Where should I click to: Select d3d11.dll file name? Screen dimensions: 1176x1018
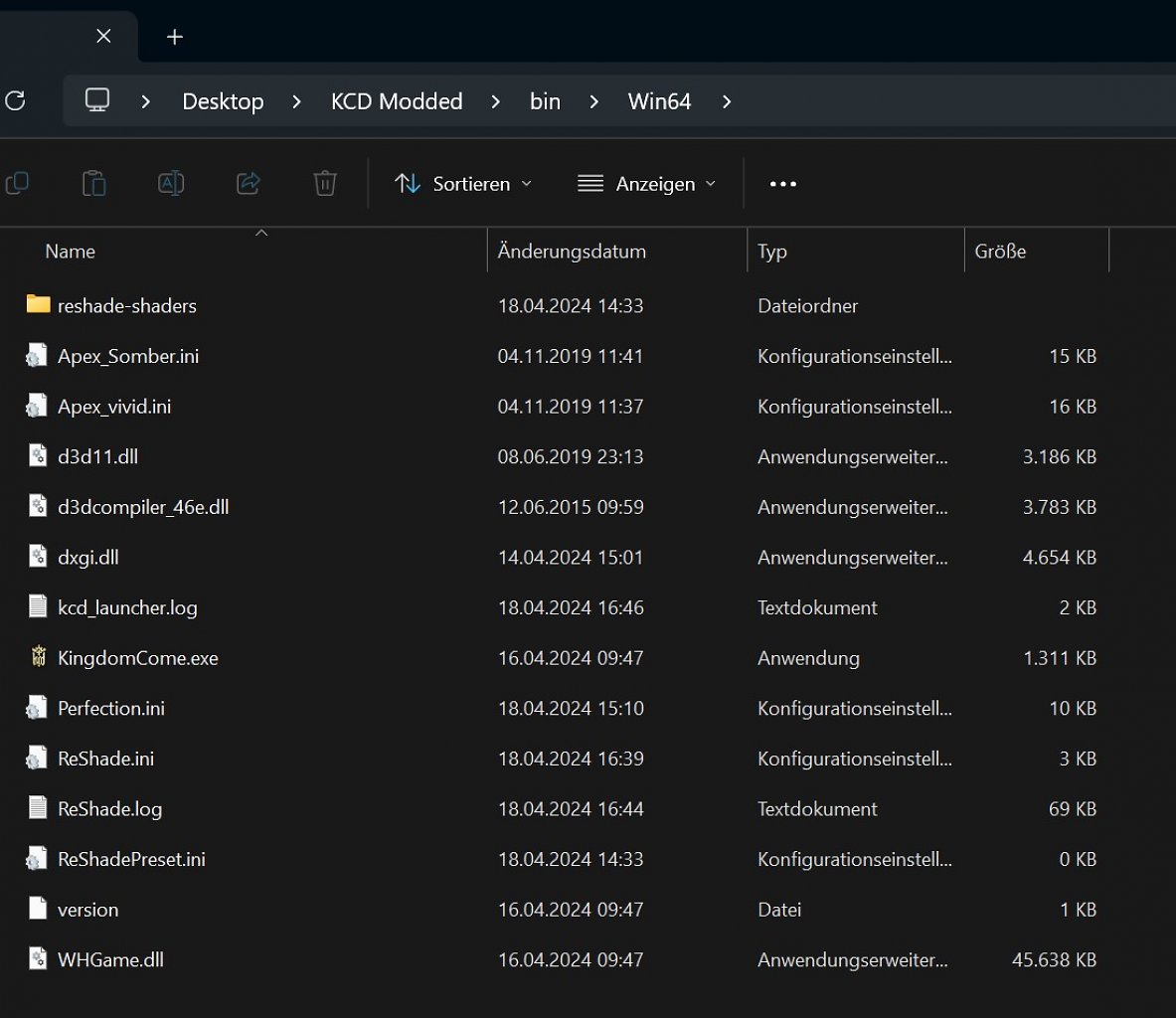click(x=97, y=456)
